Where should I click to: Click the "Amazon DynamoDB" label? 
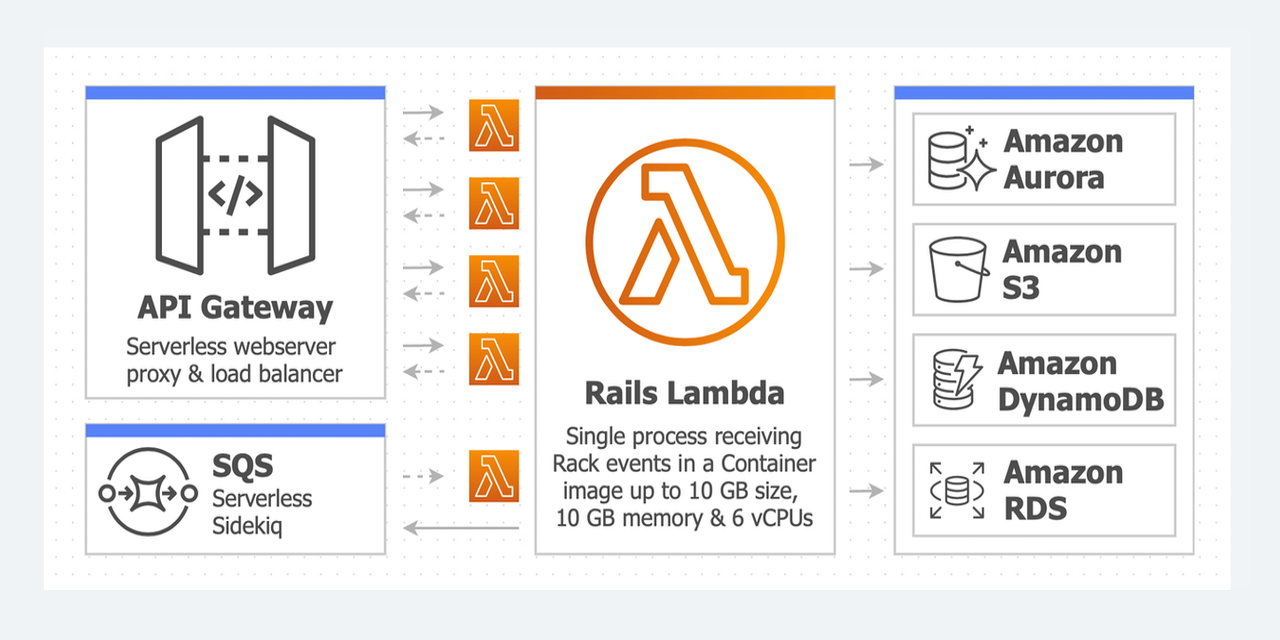click(x=1080, y=381)
